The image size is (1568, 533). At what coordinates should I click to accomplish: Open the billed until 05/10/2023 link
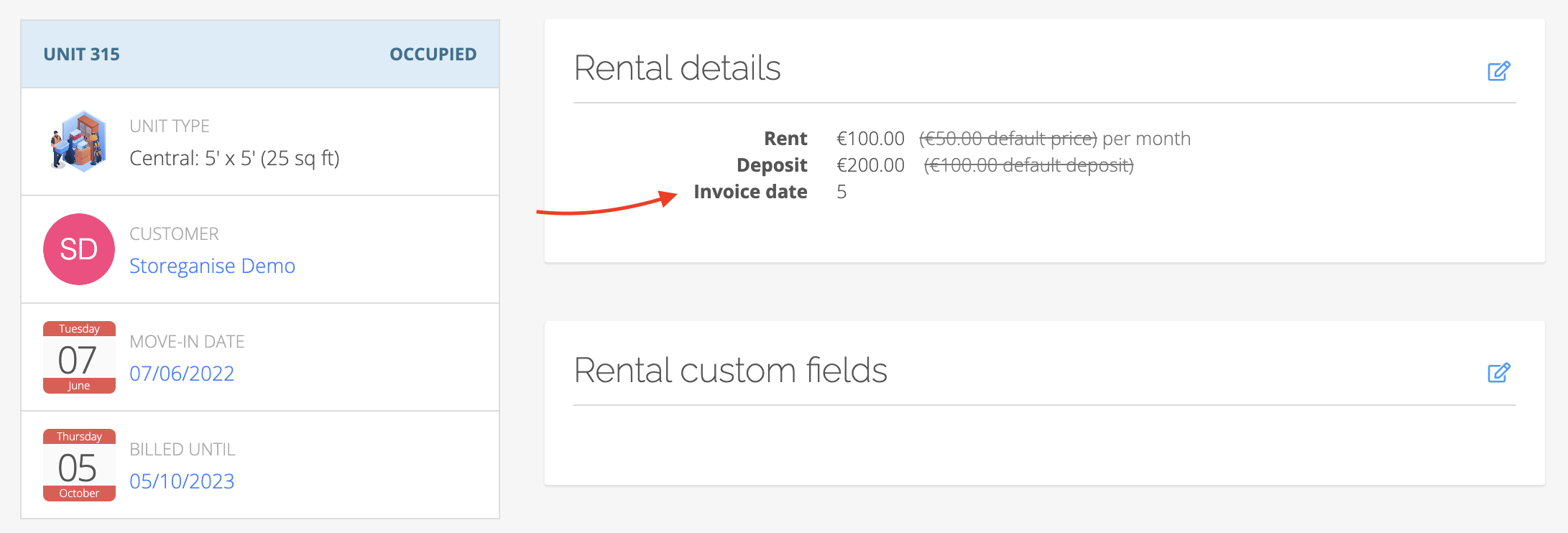182,481
